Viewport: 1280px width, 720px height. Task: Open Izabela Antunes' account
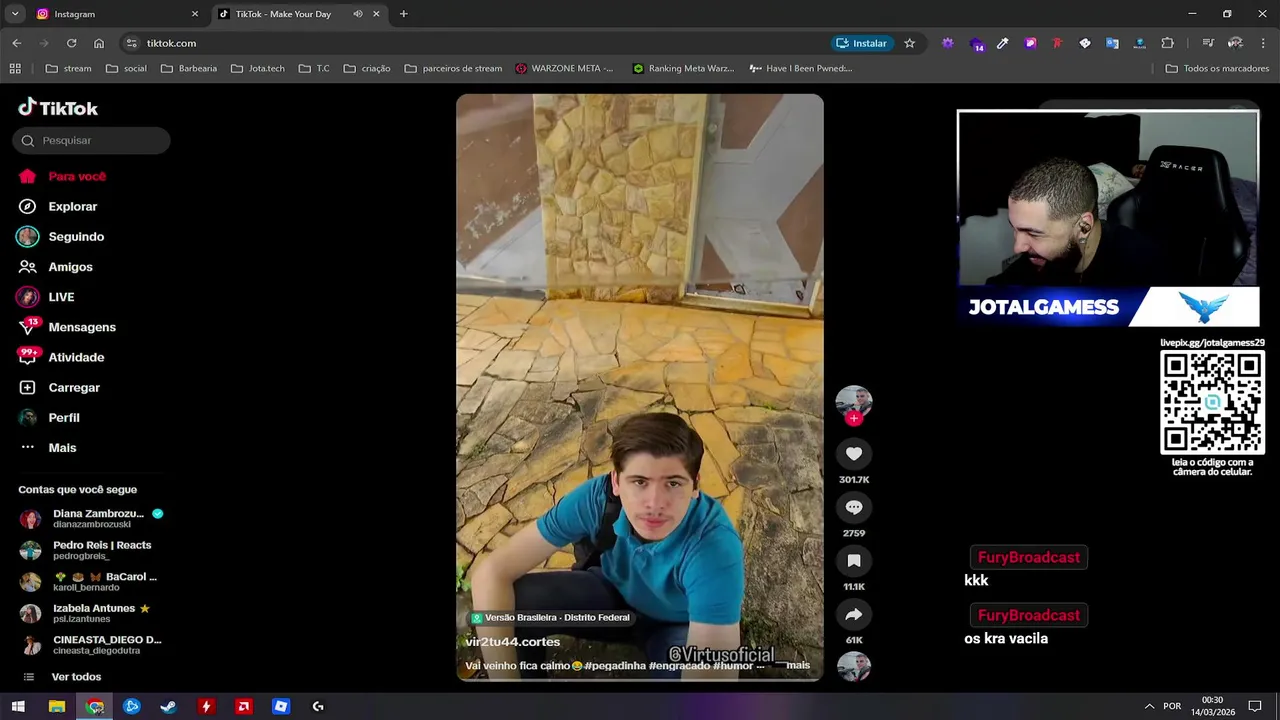85,613
